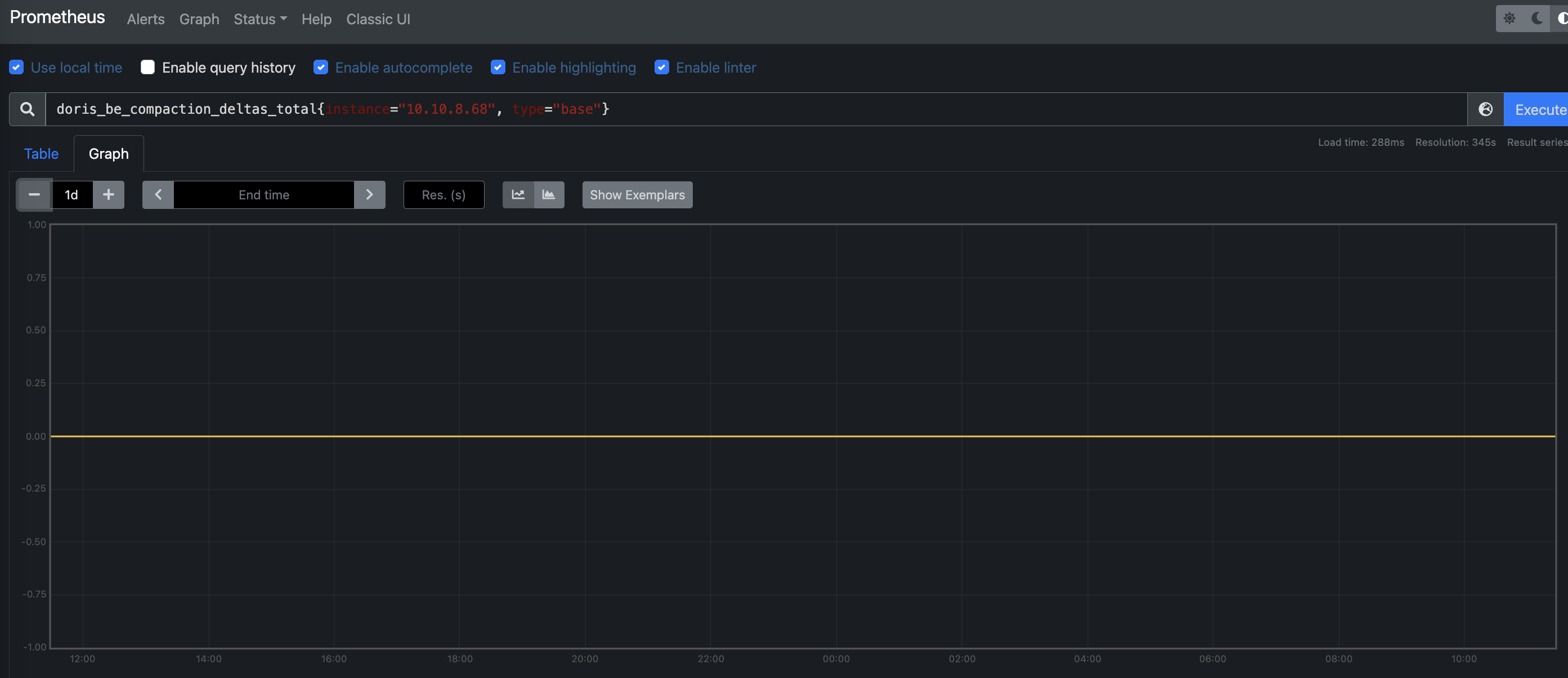
Task: Switch to the Table tab
Action: (42, 154)
